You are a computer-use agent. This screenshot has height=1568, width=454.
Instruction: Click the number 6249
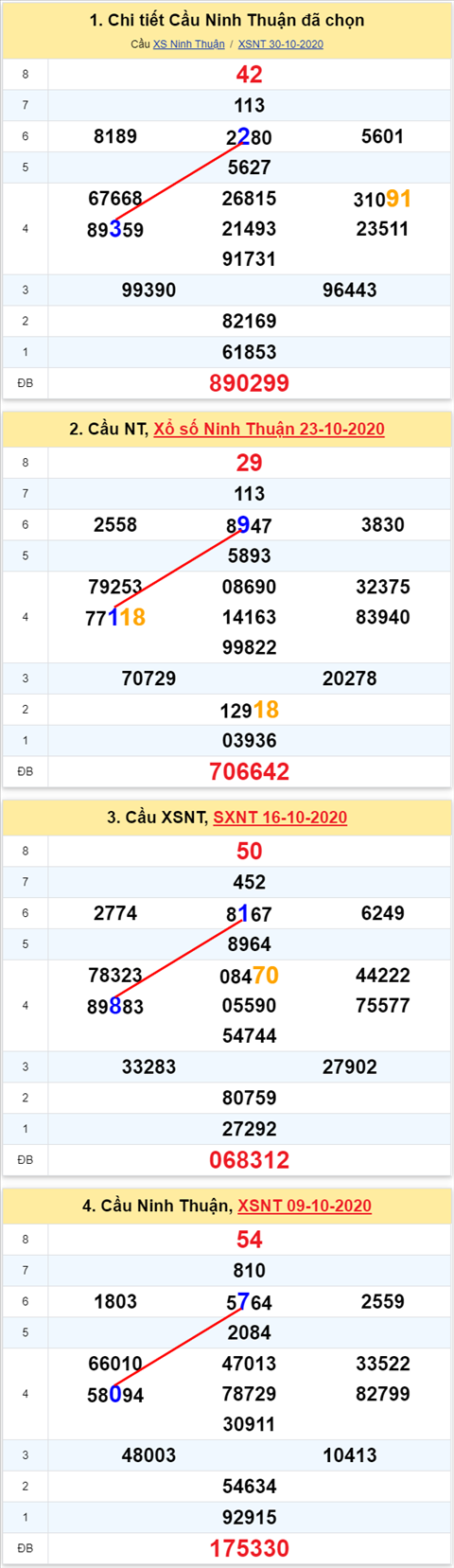point(383,913)
